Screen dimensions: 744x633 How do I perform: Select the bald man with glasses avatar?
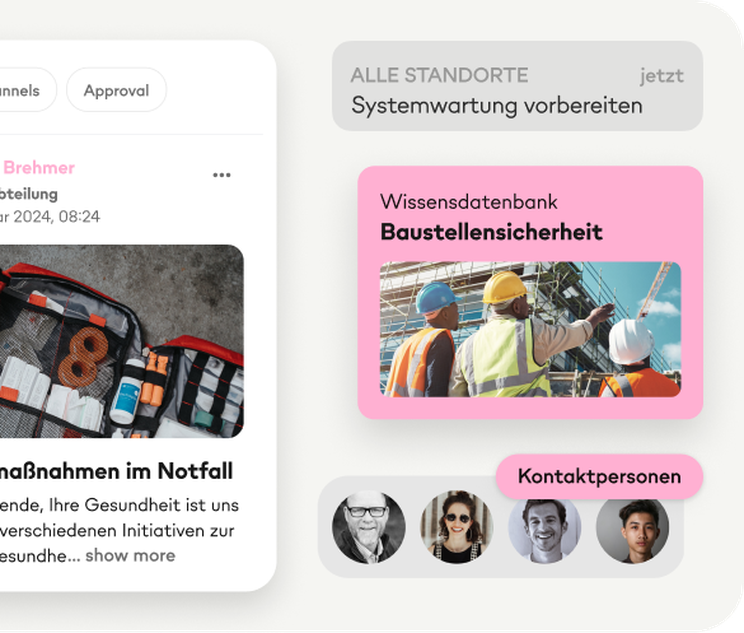point(369,527)
